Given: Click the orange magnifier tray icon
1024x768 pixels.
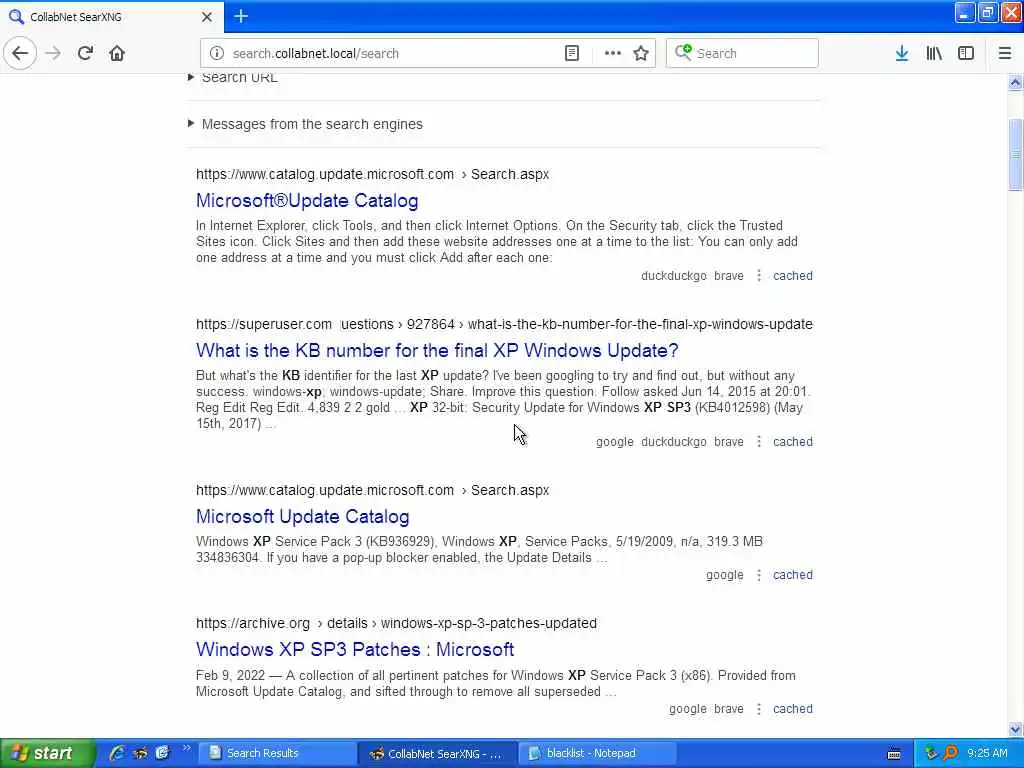Looking at the screenshot, I should 950,753.
